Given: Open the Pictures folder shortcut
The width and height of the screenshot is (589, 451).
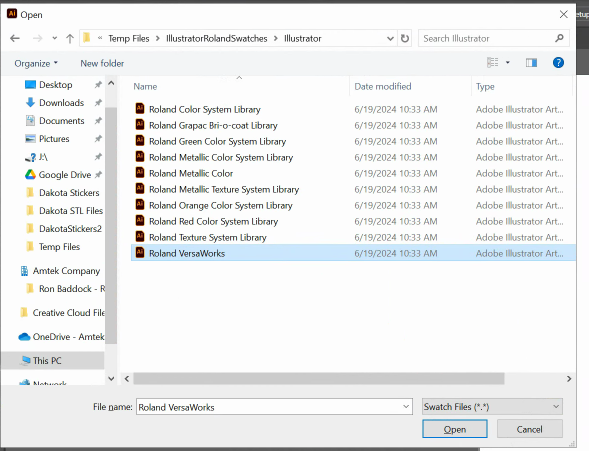Looking at the screenshot, I should (x=54, y=139).
